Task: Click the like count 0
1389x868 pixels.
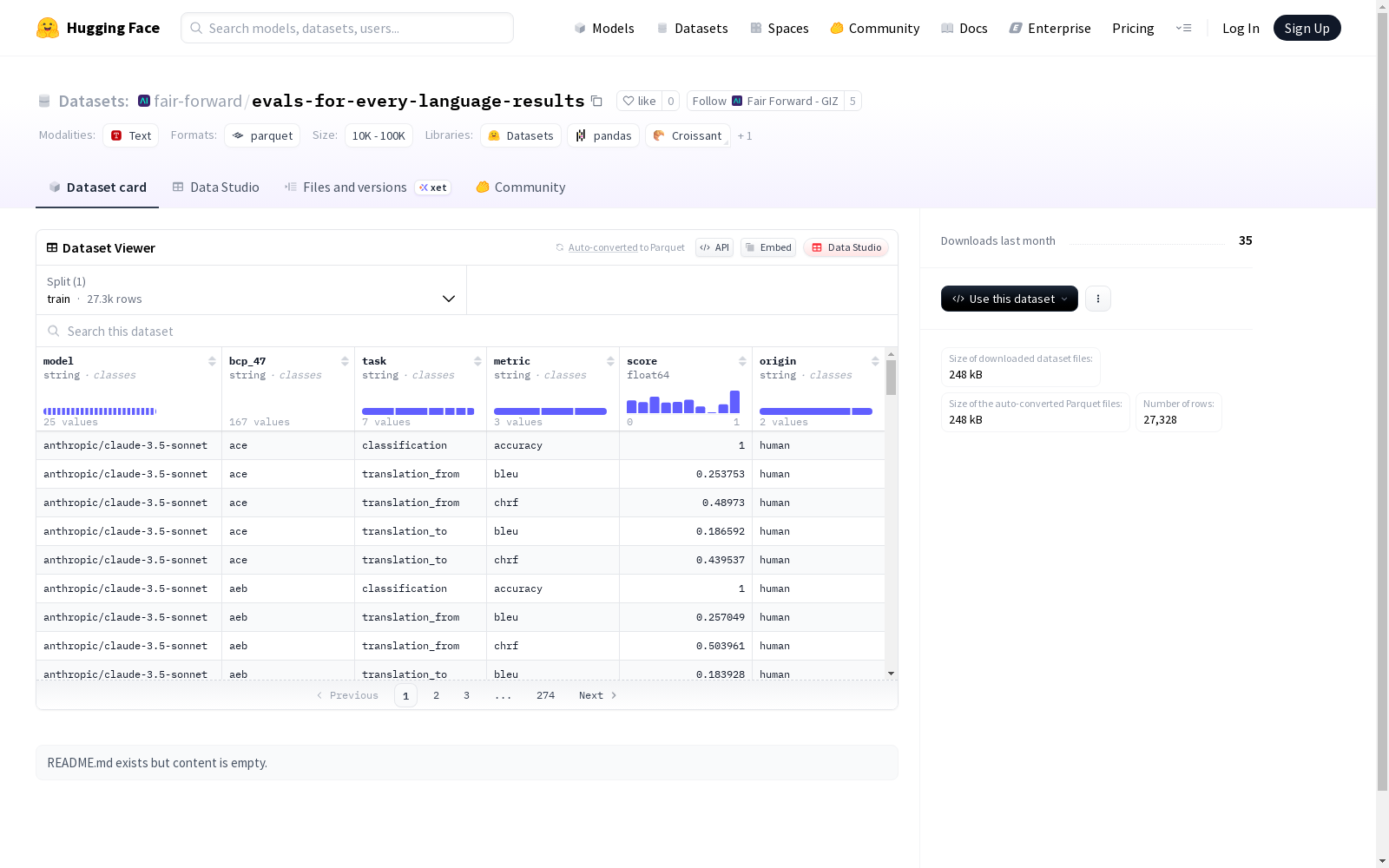Action: pos(670,101)
